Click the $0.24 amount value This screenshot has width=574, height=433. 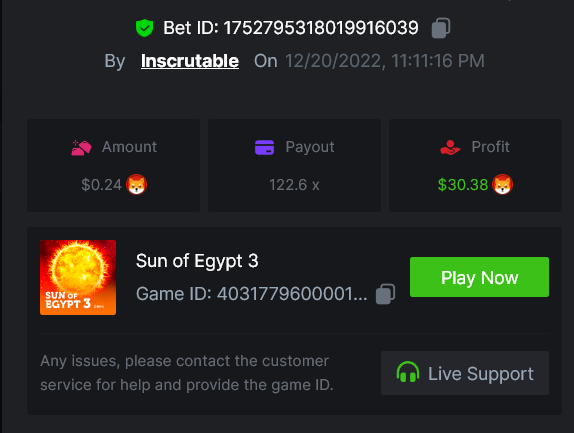point(101,185)
